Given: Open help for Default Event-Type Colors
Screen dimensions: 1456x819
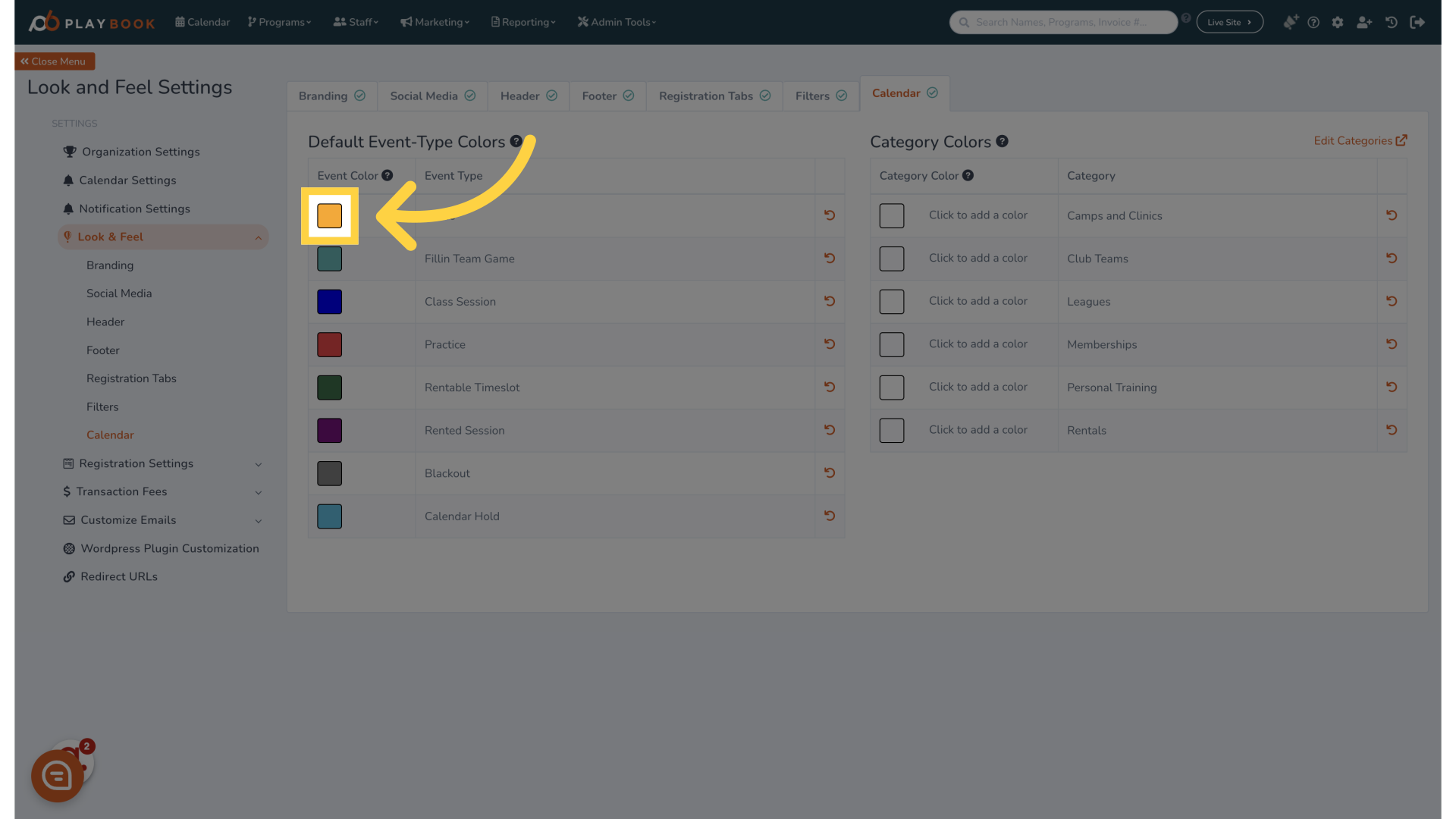Looking at the screenshot, I should 516,141.
